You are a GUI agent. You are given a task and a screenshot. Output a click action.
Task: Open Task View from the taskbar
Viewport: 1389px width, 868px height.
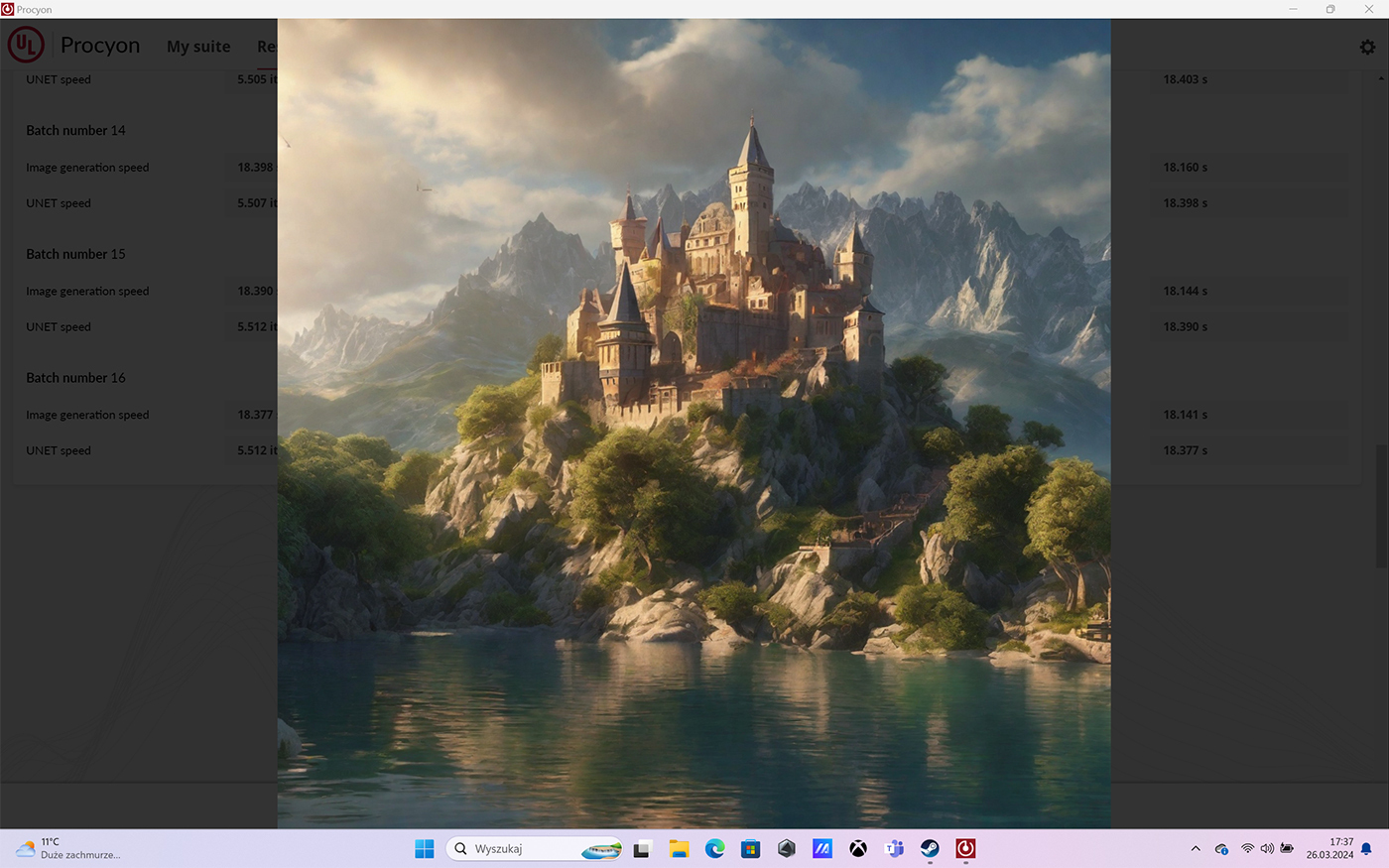click(x=642, y=849)
